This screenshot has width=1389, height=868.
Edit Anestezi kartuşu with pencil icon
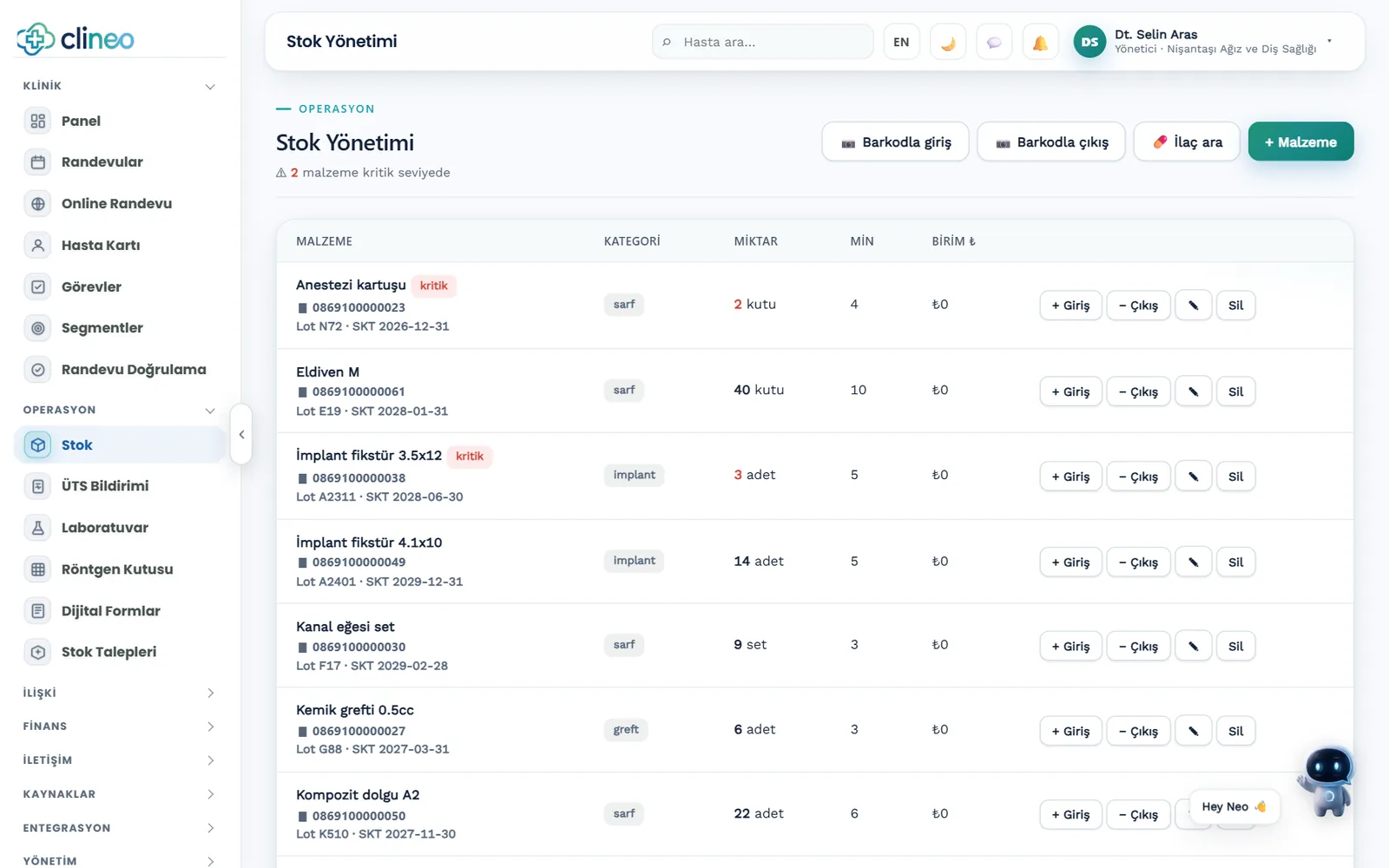pyautogui.click(x=1194, y=306)
